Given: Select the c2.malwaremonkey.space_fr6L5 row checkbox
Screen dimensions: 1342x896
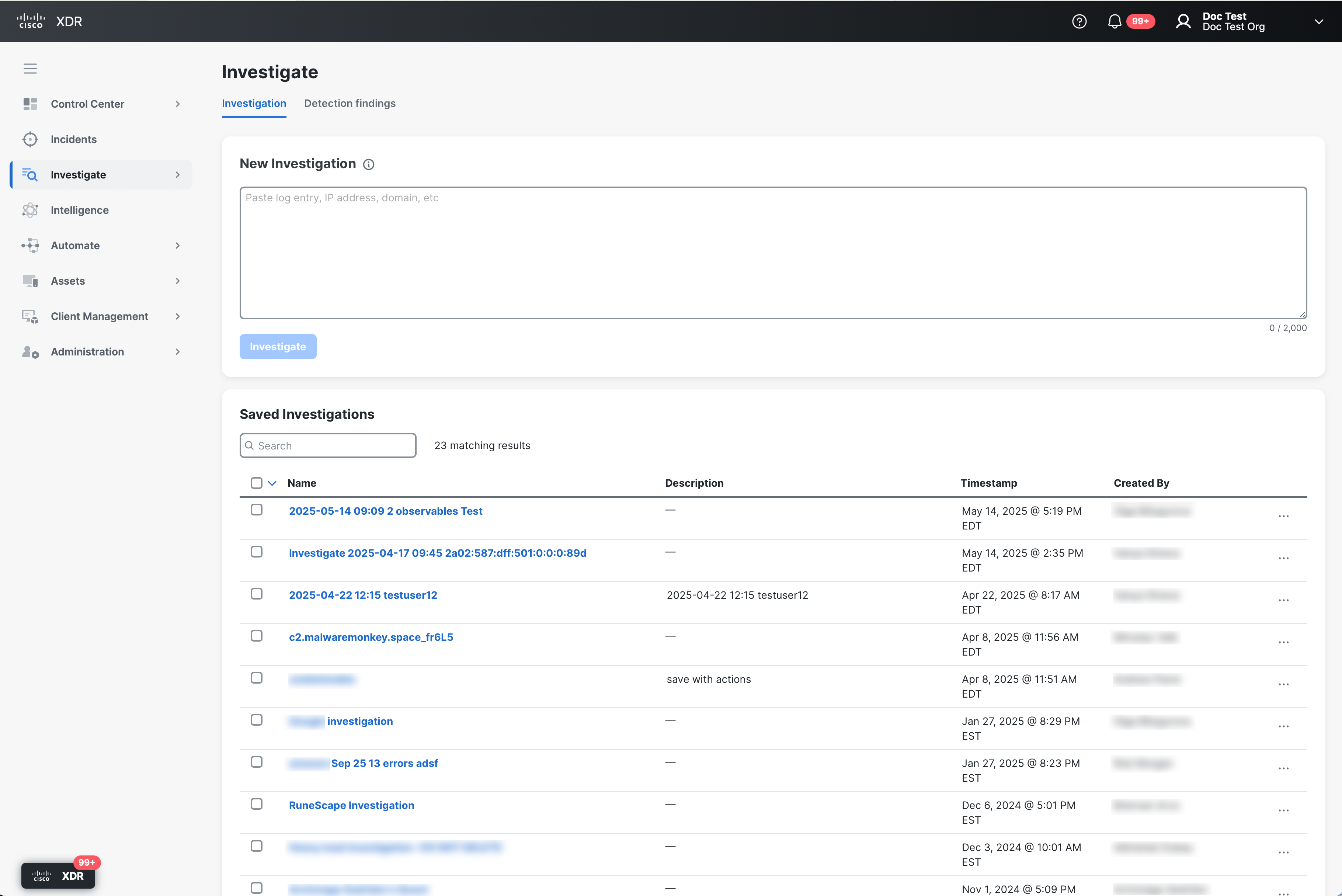Looking at the screenshot, I should (257, 636).
